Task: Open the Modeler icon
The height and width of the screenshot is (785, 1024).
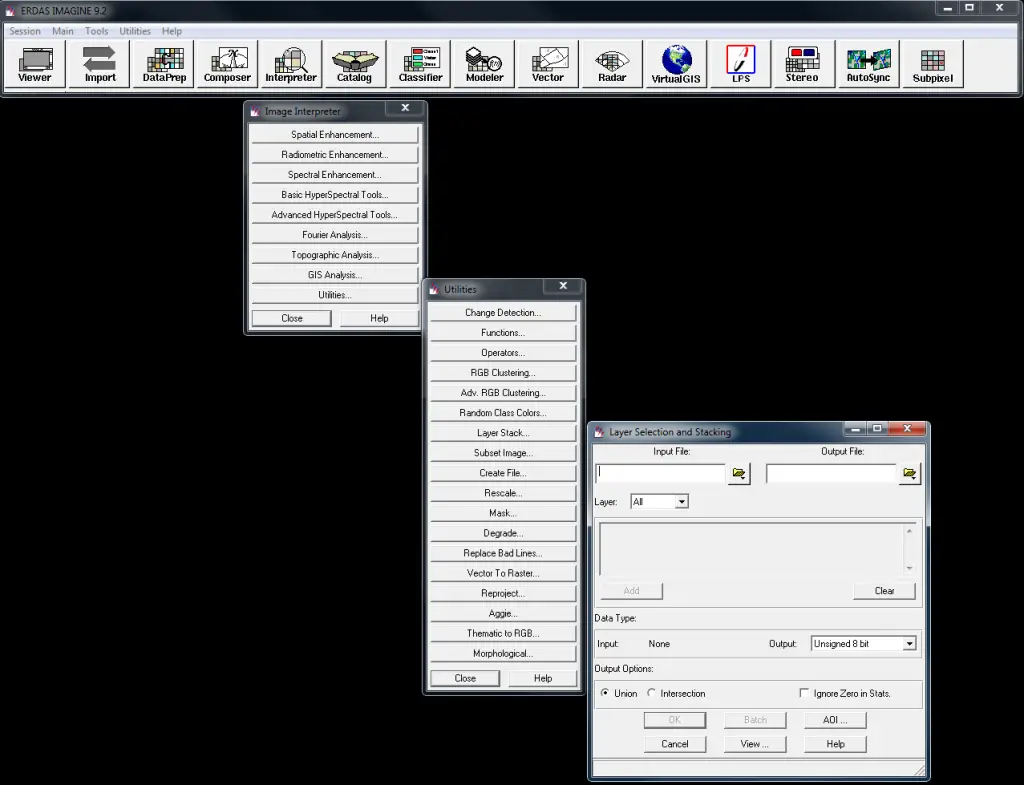Action: tap(484, 64)
